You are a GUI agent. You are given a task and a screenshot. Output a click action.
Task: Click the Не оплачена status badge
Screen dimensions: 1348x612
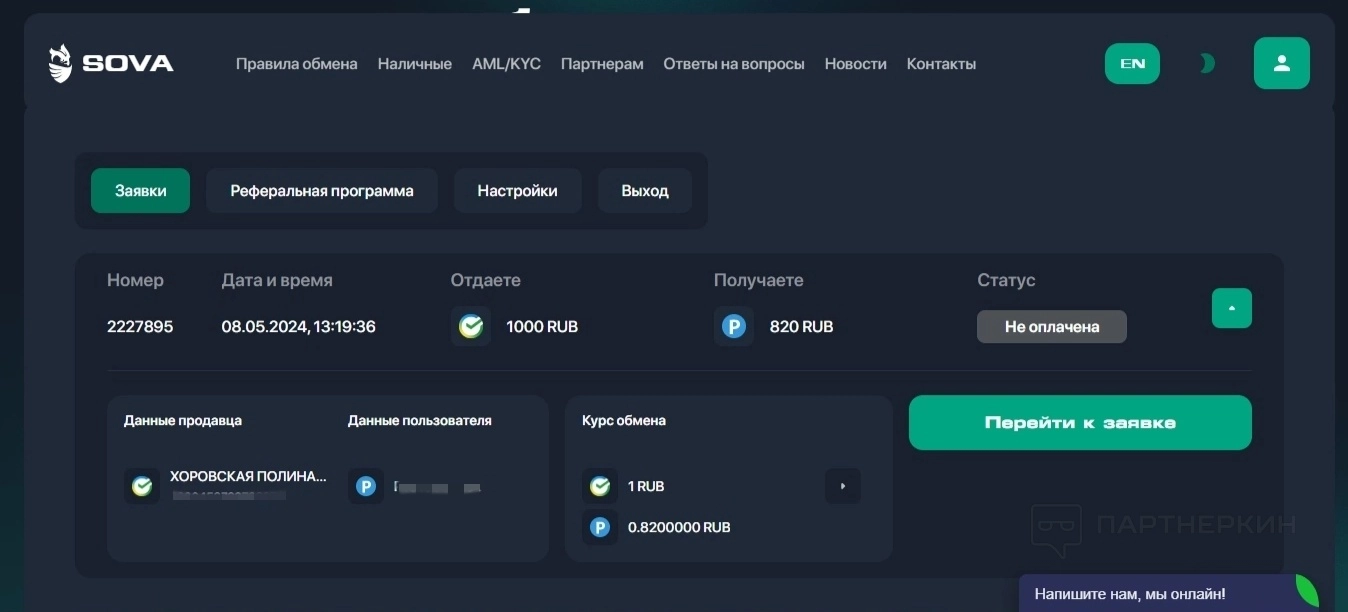1051,327
